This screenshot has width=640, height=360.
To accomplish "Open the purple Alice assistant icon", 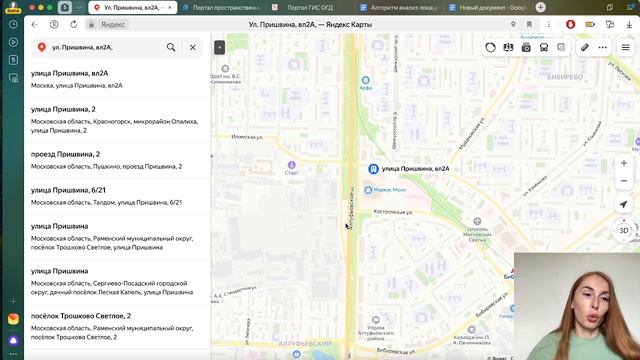I will pos(13,340).
